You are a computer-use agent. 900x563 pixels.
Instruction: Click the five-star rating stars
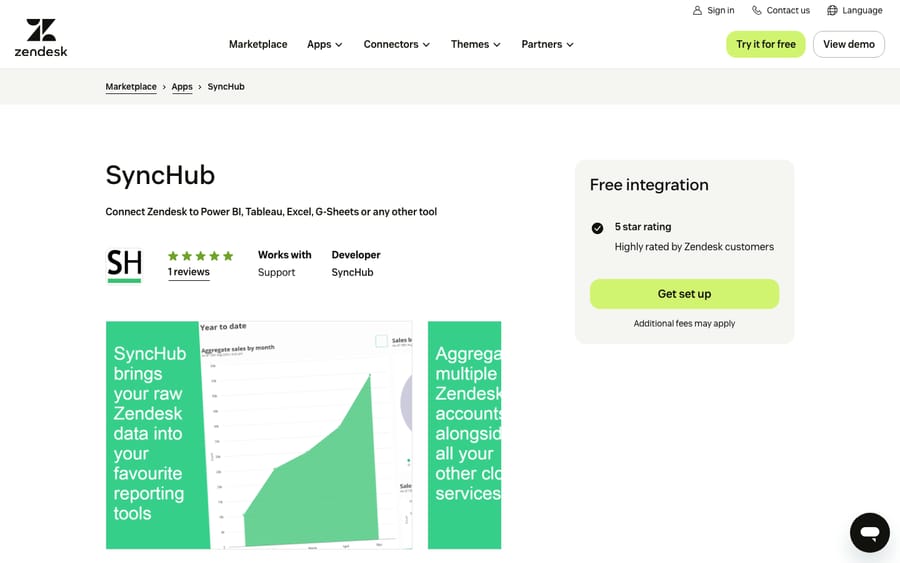(x=200, y=256)
